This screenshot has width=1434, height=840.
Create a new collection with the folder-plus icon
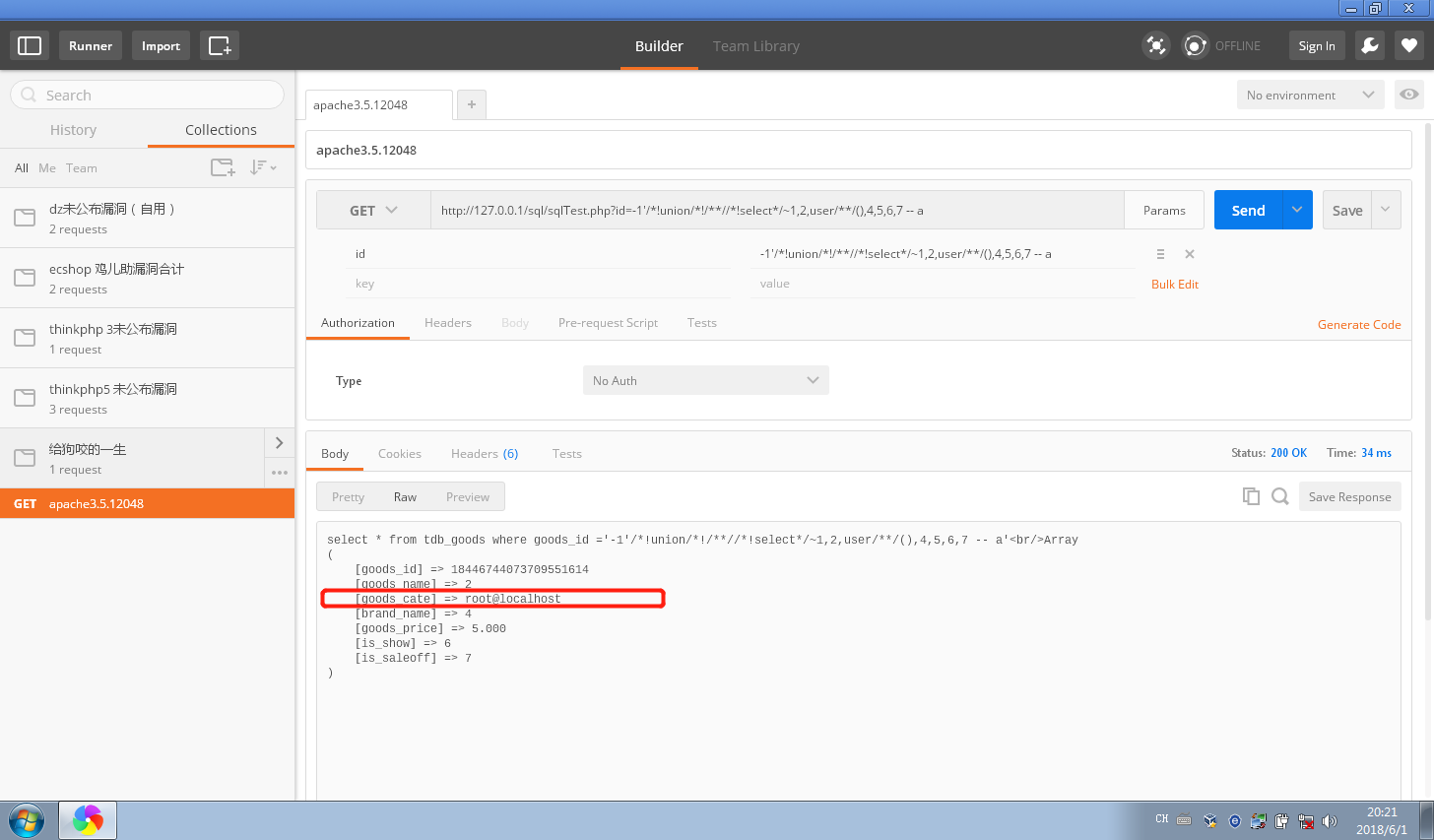click(x=224, y=167)
